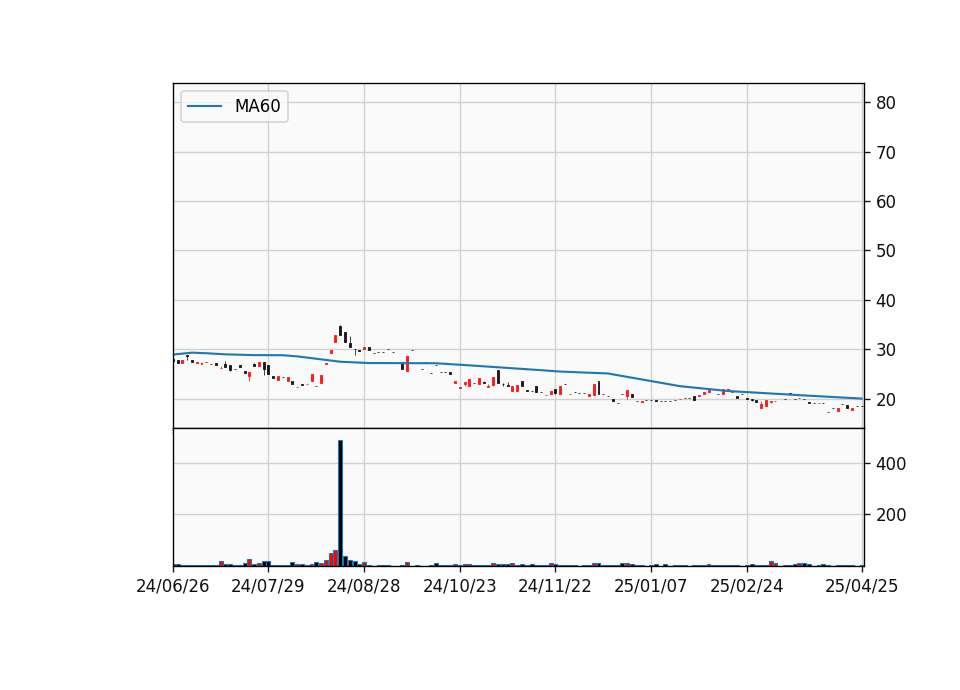This screenshot has width=960, height=690.
Task: Click the peak candlestick near 35
Action: tap(340, 331)
